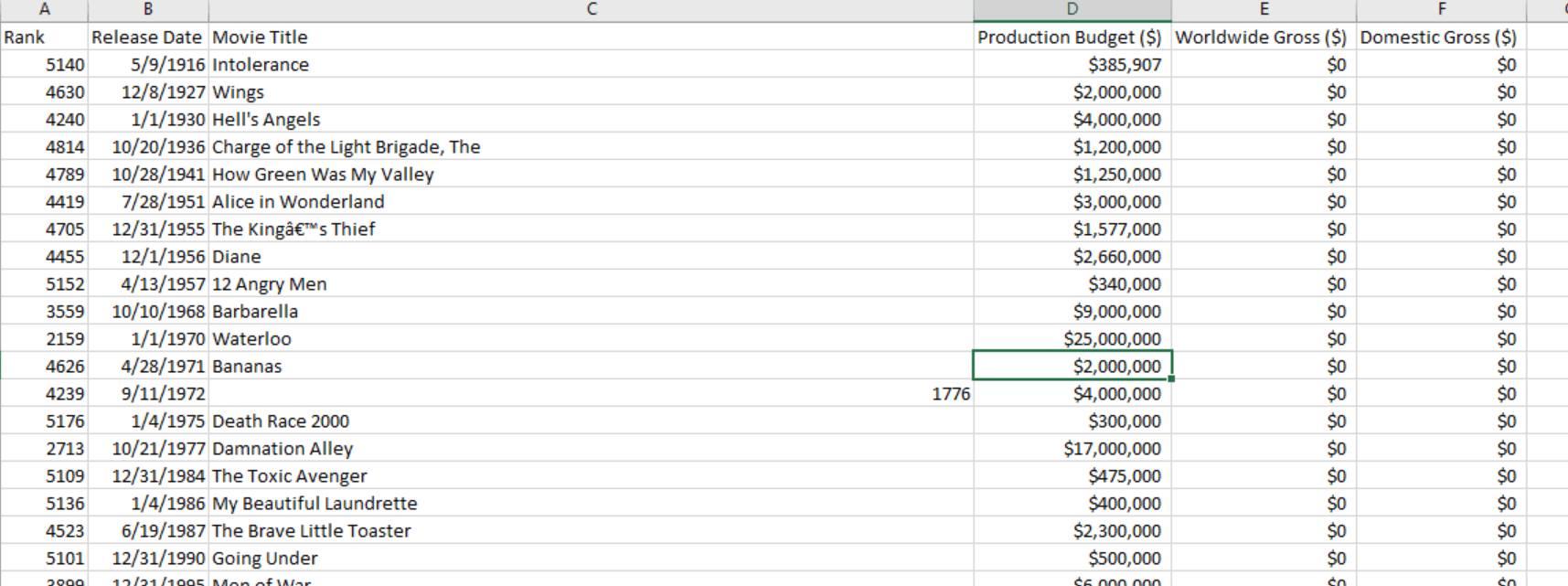The height and width of the screenshot is (586, 1568).
Task: Click the Movie Title header cell
Action: pyautogui.click(x=592, y=37)
